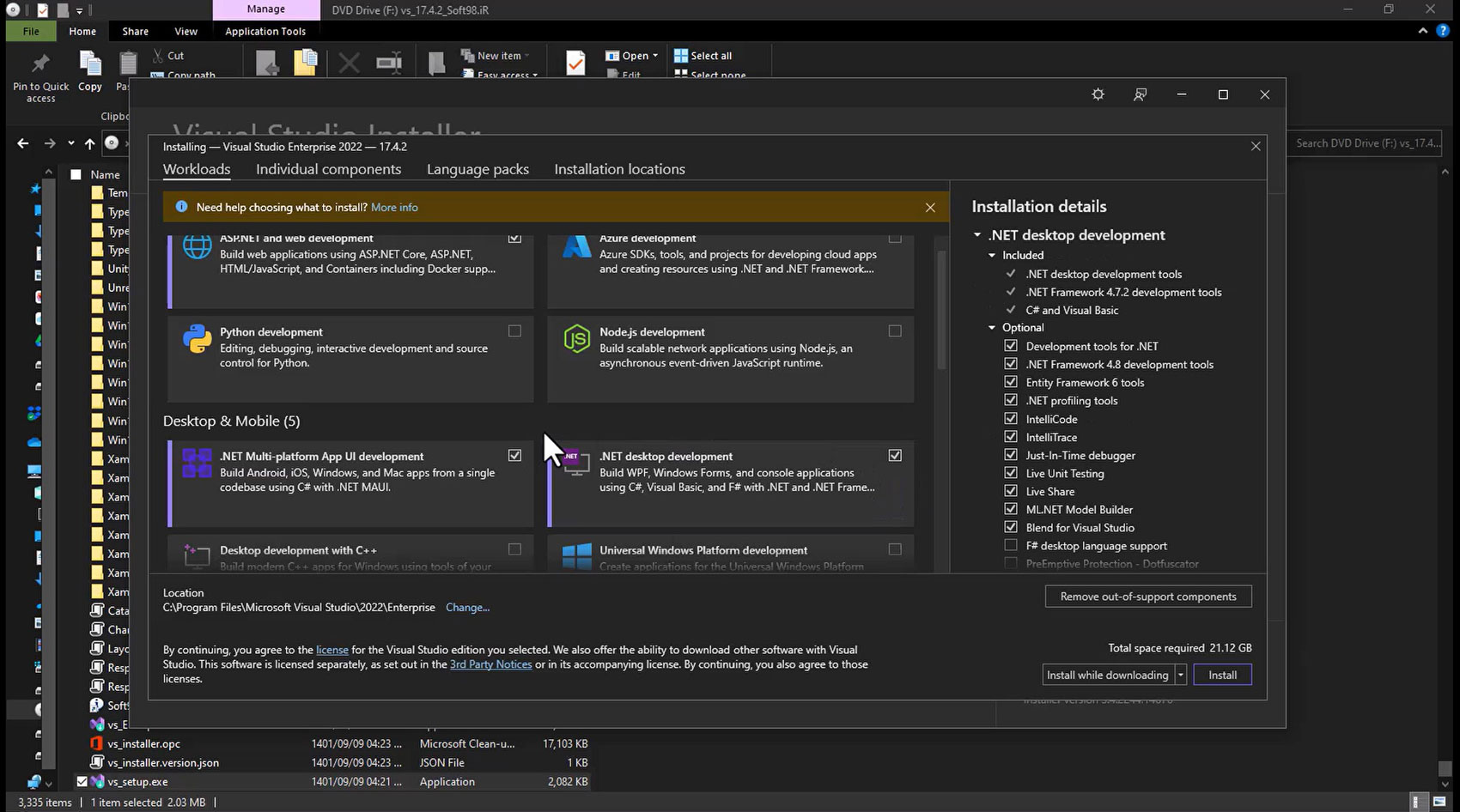
Task: Click the Universal Windows Platform workload icon
Action: (x=577, y=556)
